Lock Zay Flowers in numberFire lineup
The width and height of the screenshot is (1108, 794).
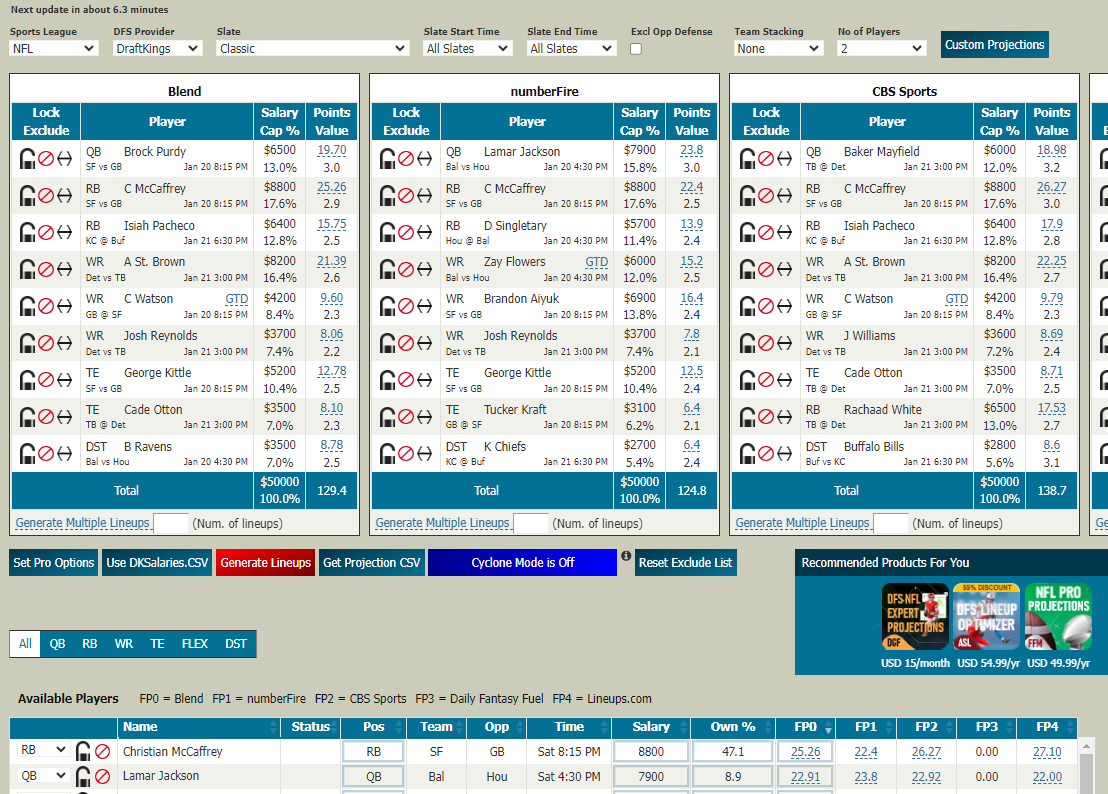click(387, 269)
